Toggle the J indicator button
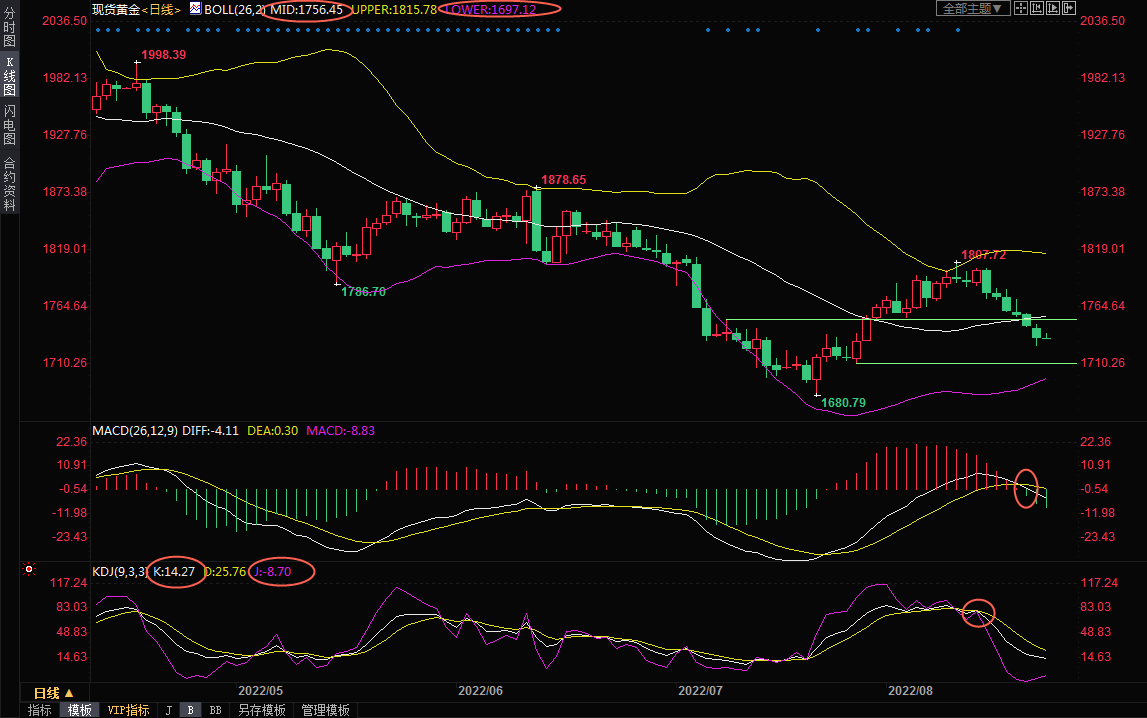Image resolution: width=1147 pixels, height=718 pixels. (x=169, y=710)
